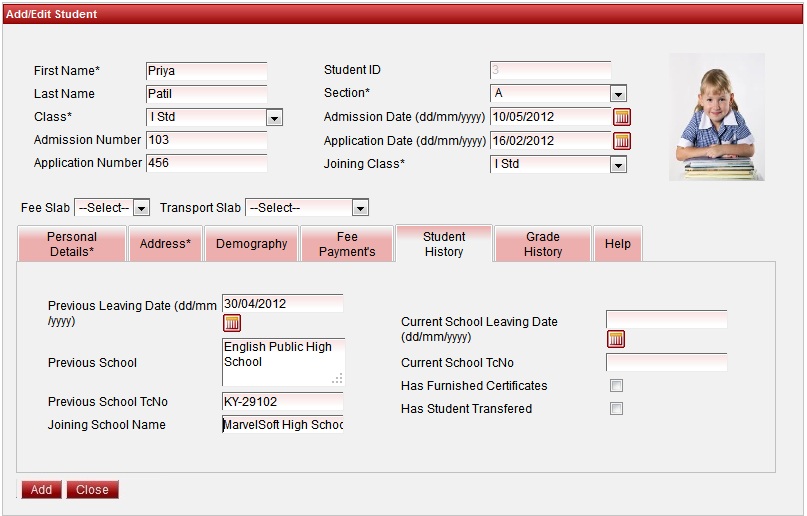Switch to the Demography tab
The height and width of the screenshot is (516, 807).
tap(251, 244)
